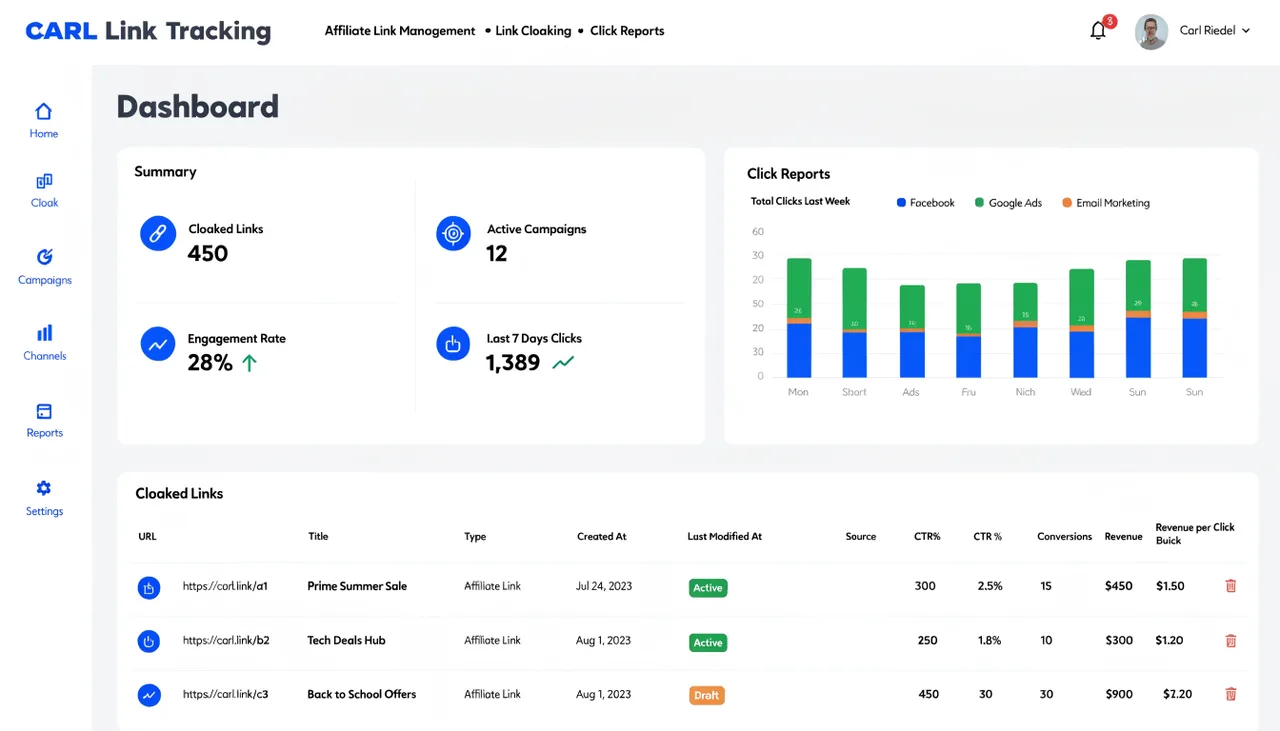
Task: Click Carl Riedel's profile avatar
Action: point(1151,31)
